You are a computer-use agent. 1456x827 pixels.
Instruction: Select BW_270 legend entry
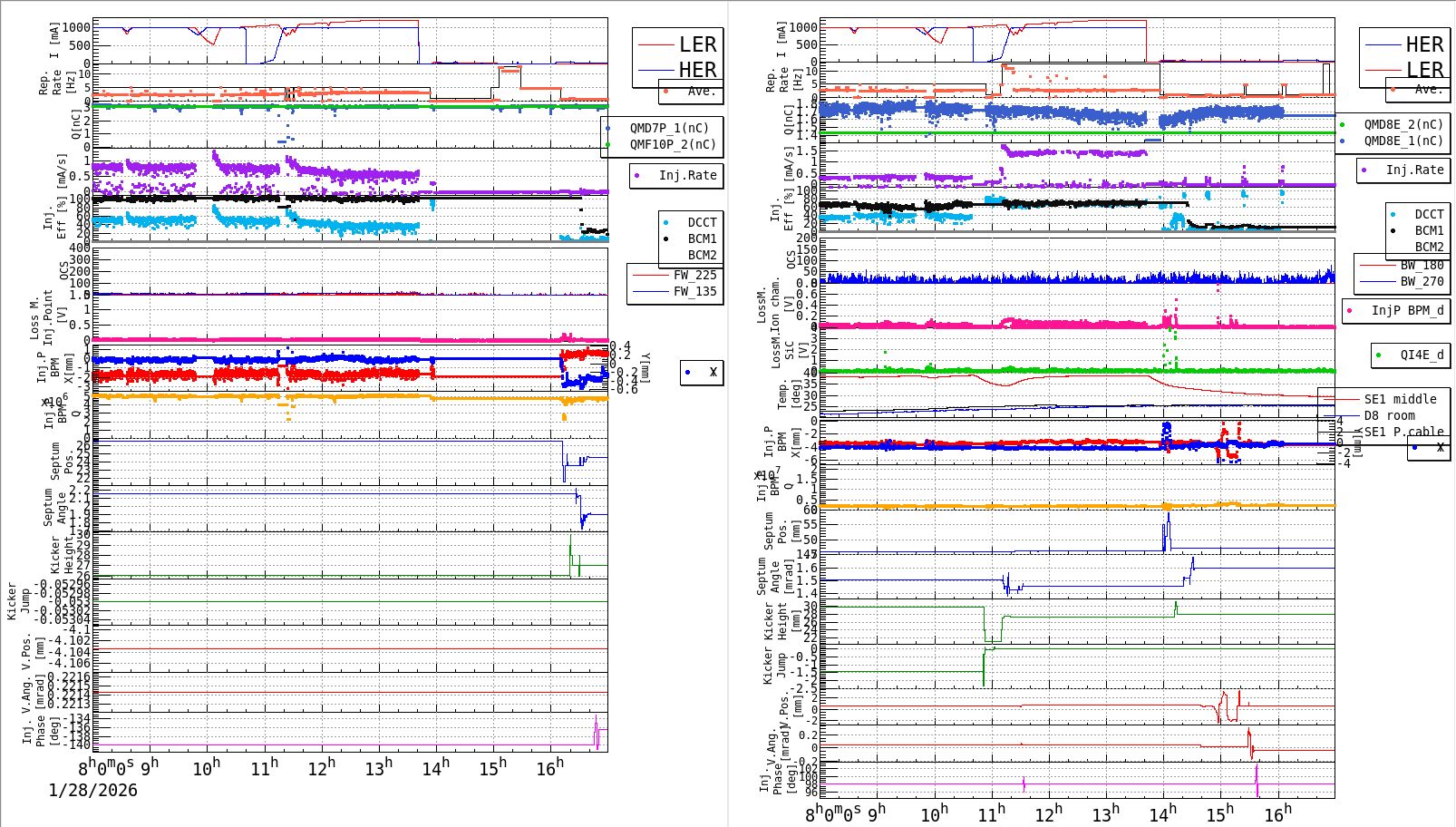pos(1422,281)
